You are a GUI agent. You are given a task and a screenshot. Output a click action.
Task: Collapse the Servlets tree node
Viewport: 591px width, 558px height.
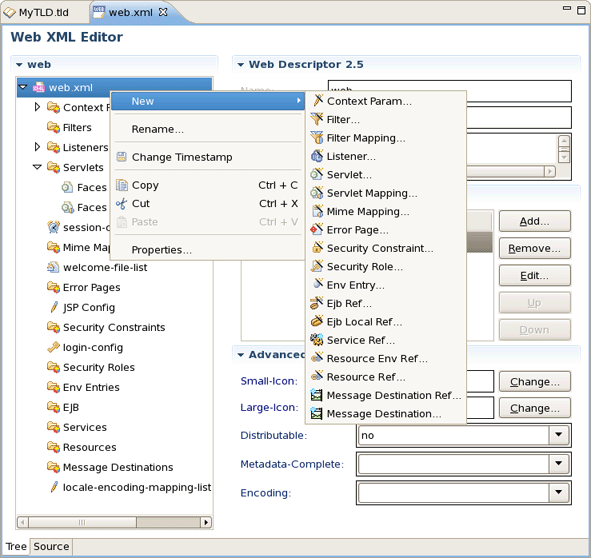click(x=37, y=167)
